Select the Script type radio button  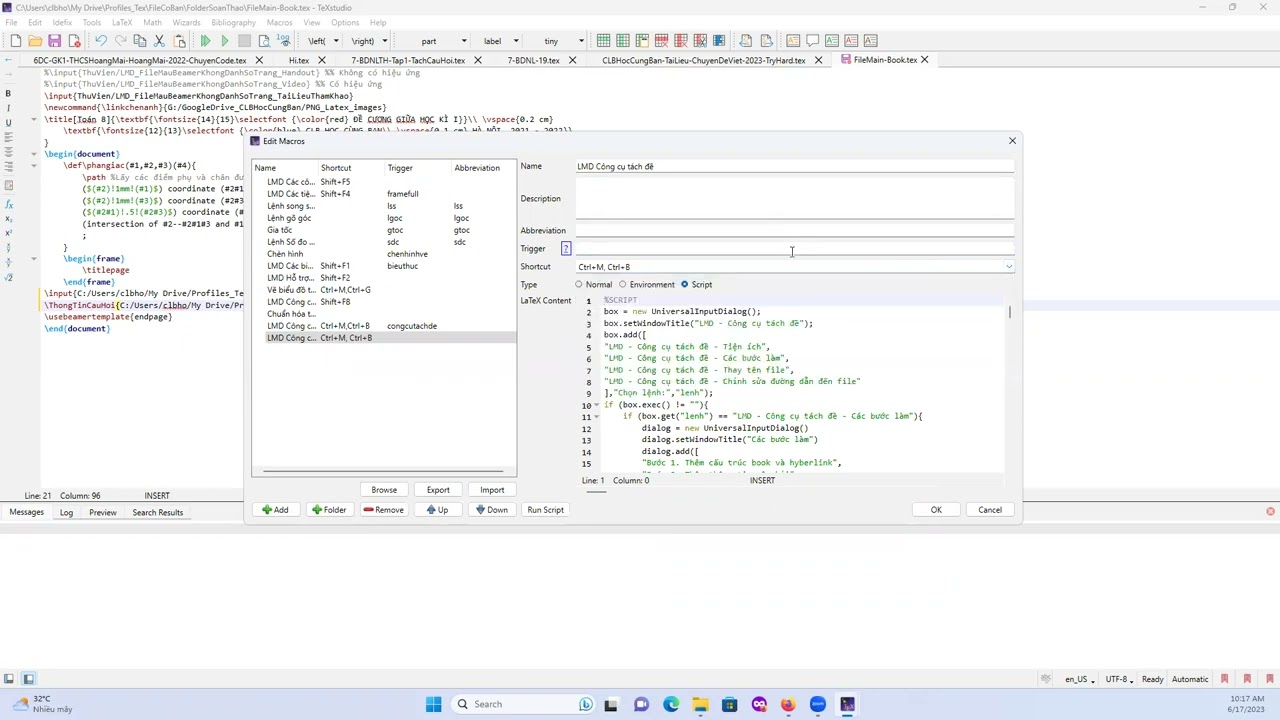(685, 285)
